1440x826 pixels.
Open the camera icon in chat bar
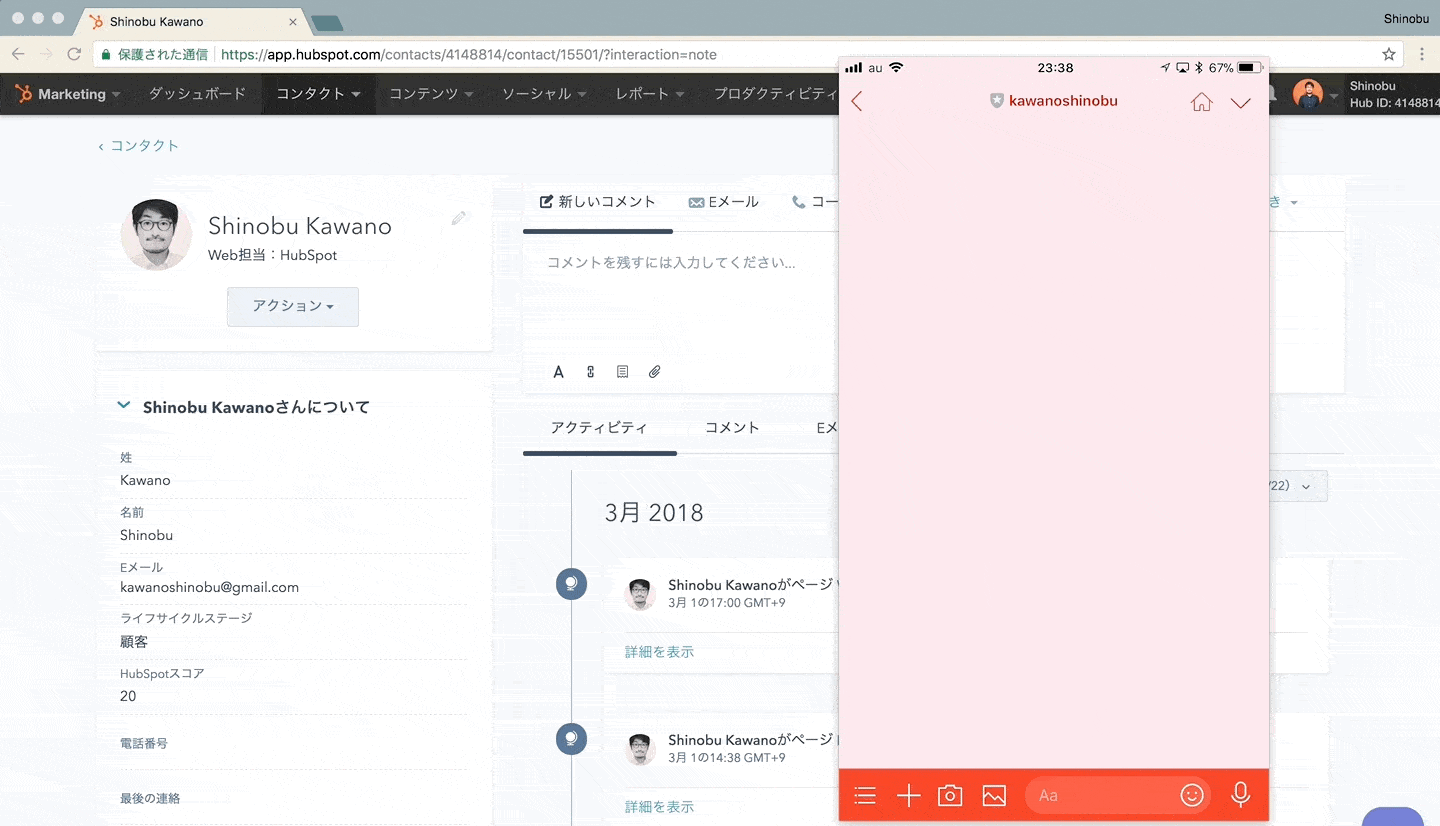tap(950, 795)
